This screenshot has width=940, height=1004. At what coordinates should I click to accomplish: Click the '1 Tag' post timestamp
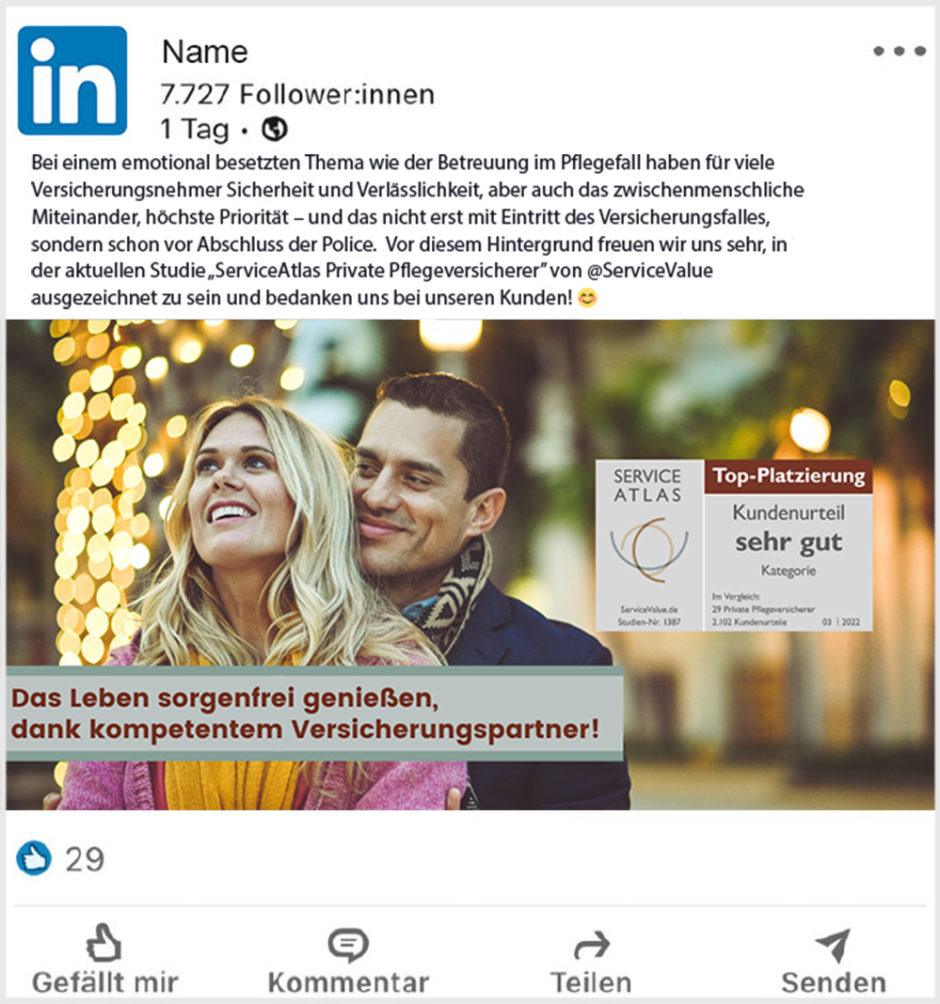(x=195, y=129)
